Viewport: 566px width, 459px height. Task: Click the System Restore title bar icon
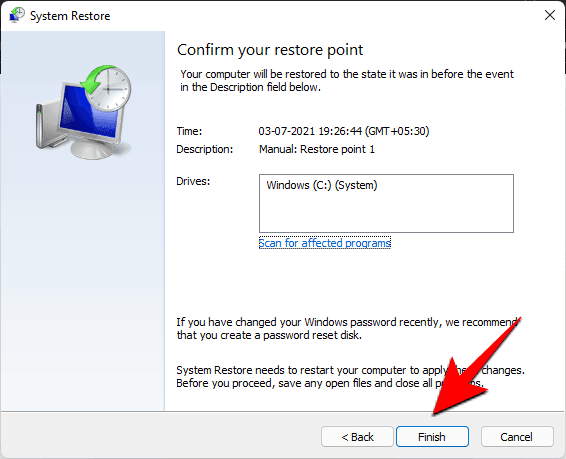17,15
